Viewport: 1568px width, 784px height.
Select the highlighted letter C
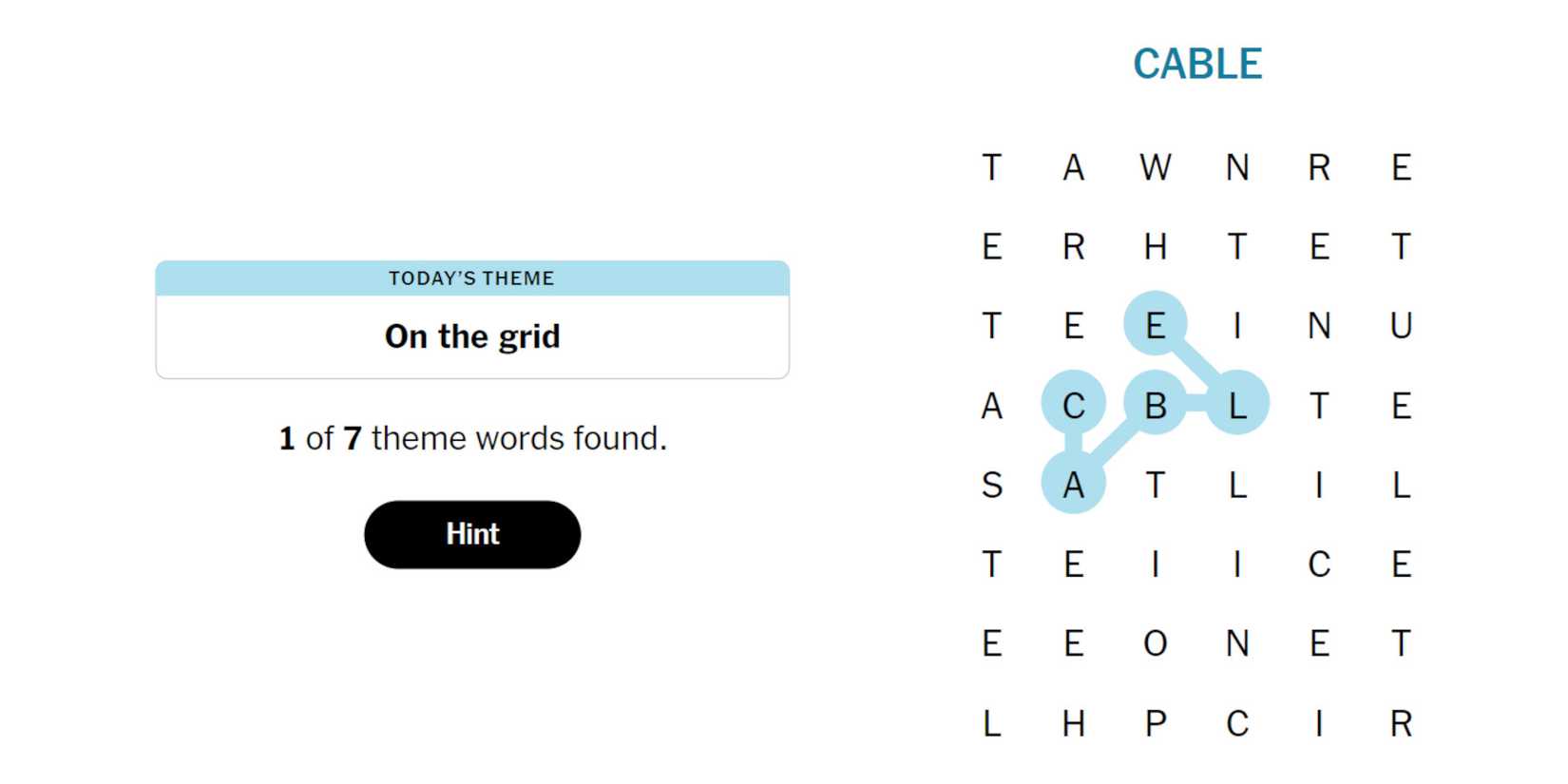tap(1074, 406)
